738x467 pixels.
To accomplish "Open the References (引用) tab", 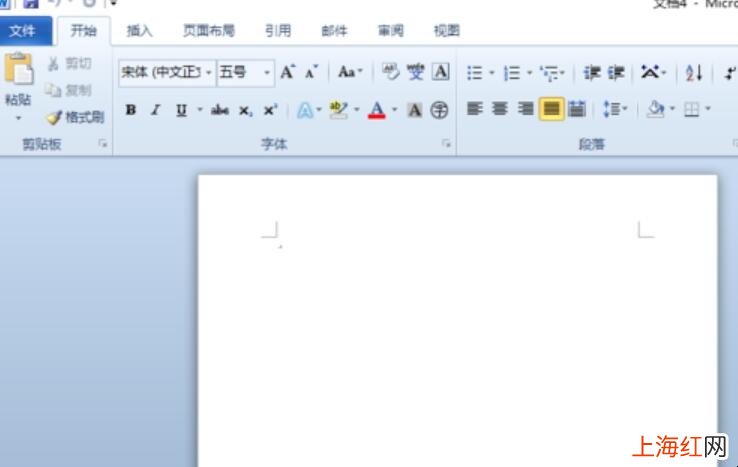I will coord(278,31).
